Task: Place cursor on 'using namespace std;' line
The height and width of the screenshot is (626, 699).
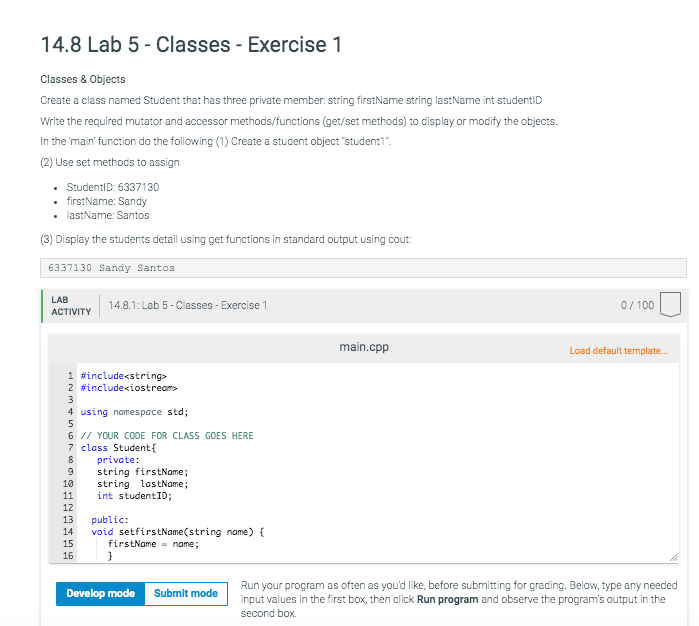Action: (x=134, y=412)
